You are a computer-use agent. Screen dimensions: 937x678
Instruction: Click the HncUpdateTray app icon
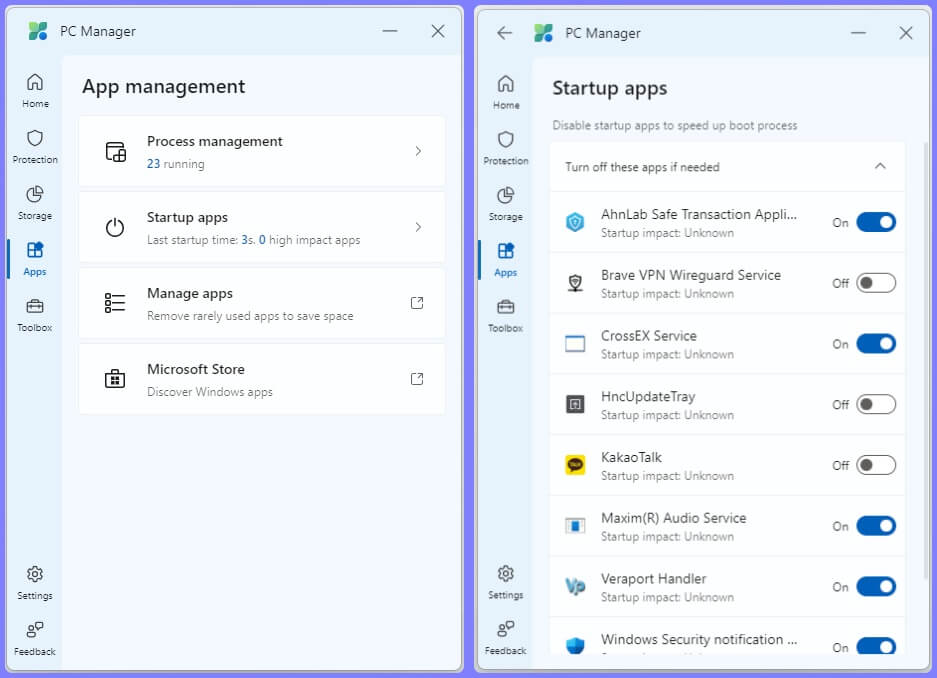tap(575, 404)
